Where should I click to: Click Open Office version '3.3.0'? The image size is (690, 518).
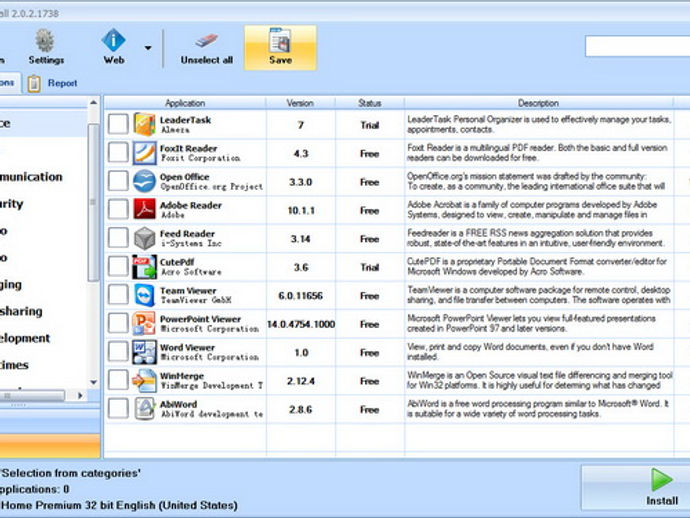pyautogui.click(x=301, y=182)
